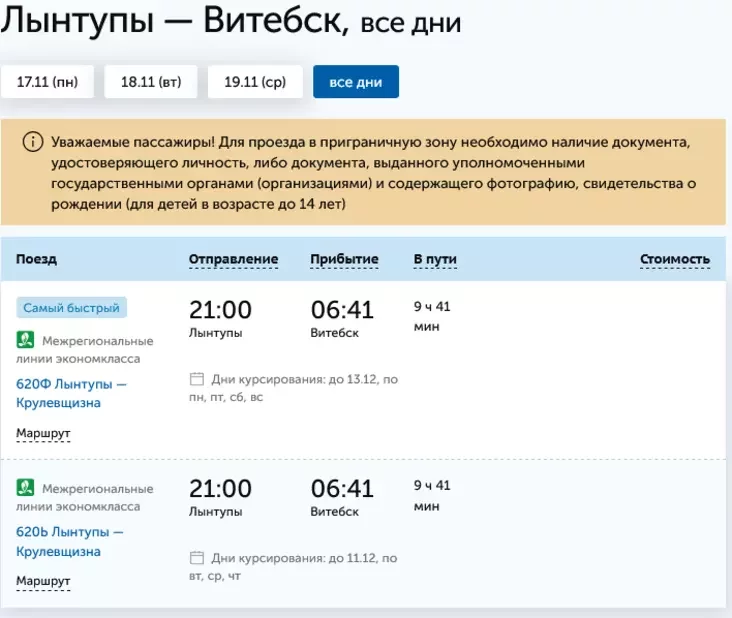
Task: Sort trains by Прибытие column
Action: click(344, 259)
